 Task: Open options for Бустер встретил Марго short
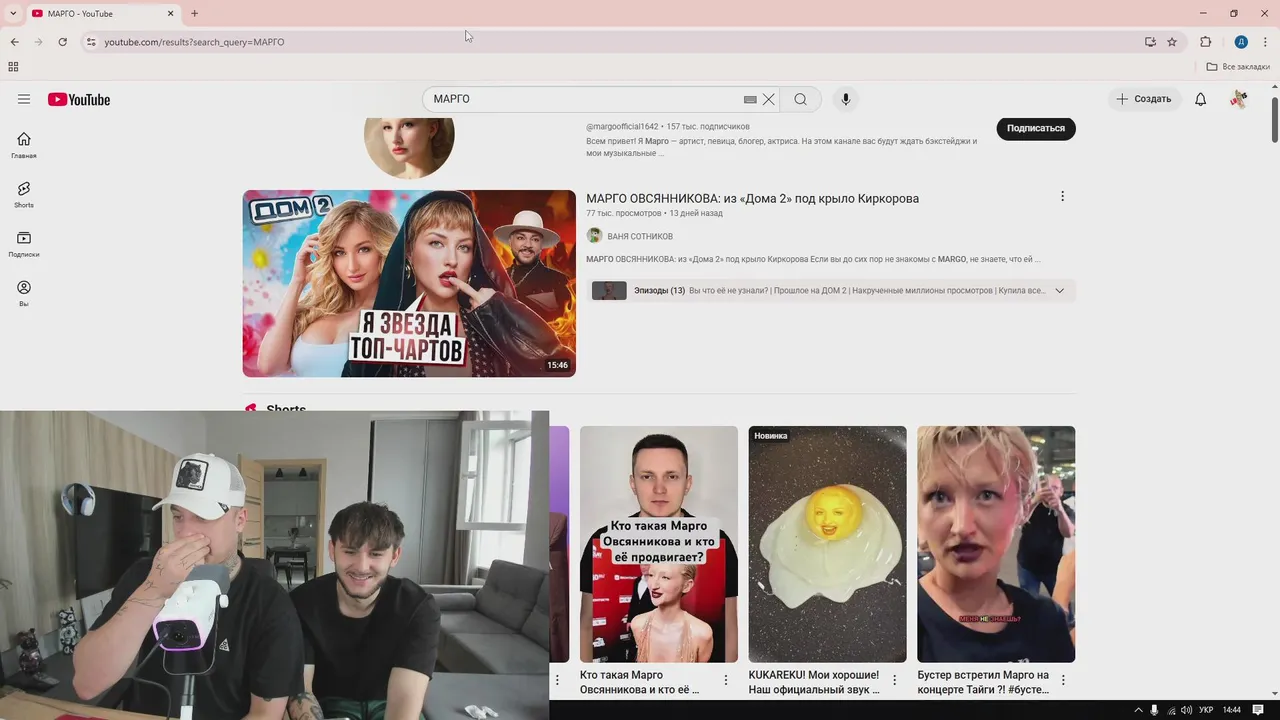1063,680
